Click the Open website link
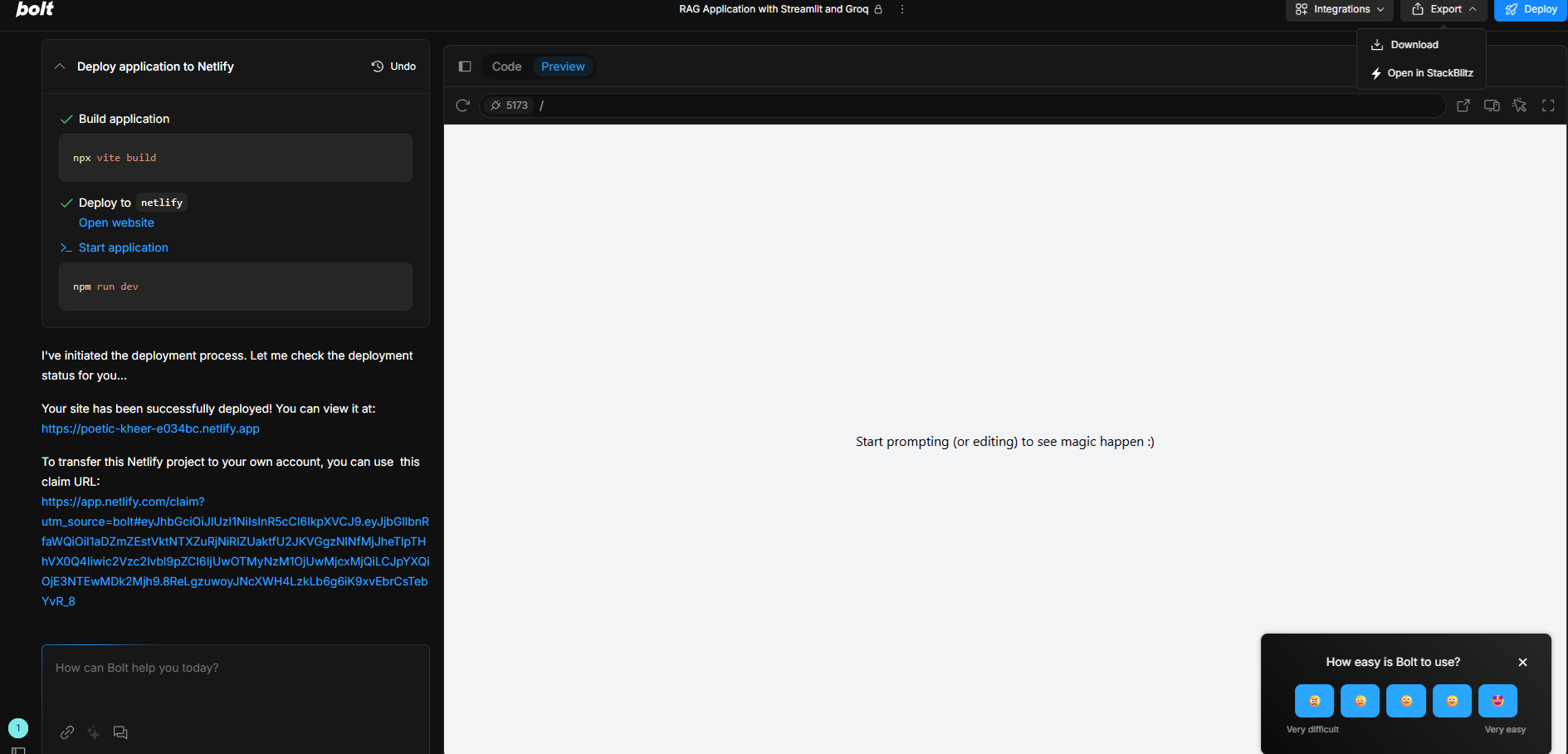Viewport: 1568px width, 754px height. pos(116,223)
